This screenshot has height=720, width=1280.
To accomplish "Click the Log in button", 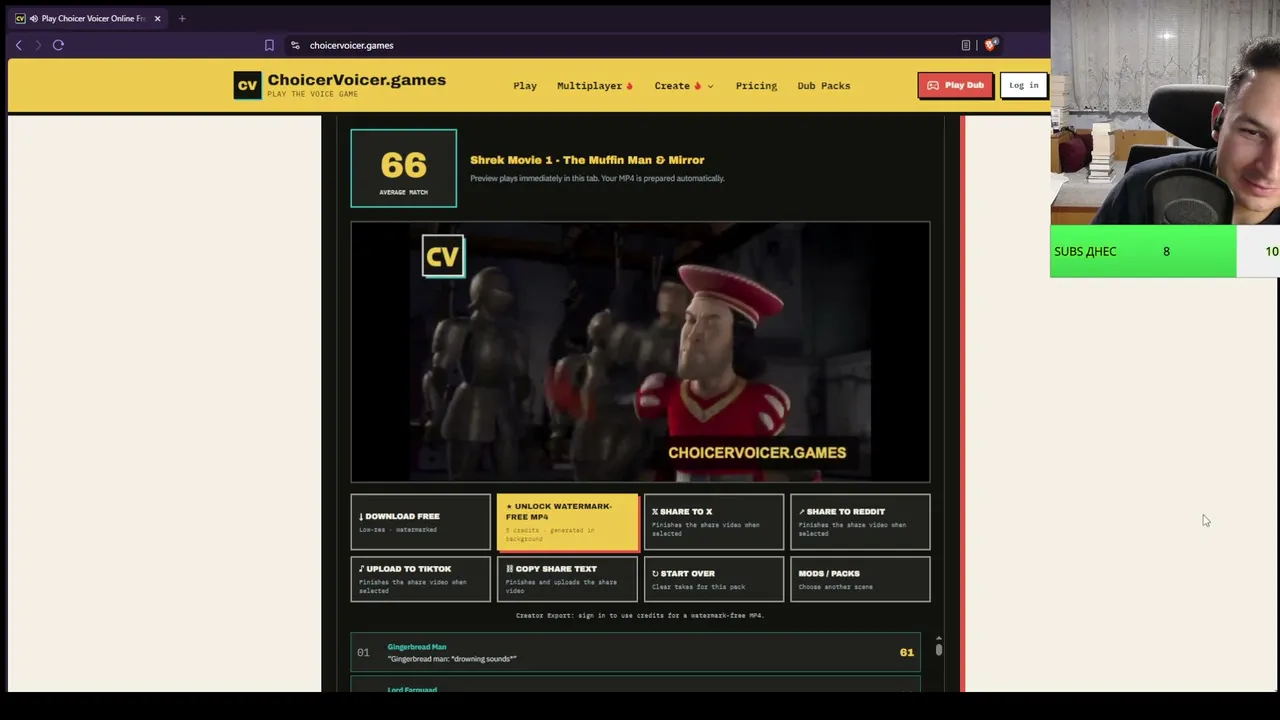I will pos(1023,85).
